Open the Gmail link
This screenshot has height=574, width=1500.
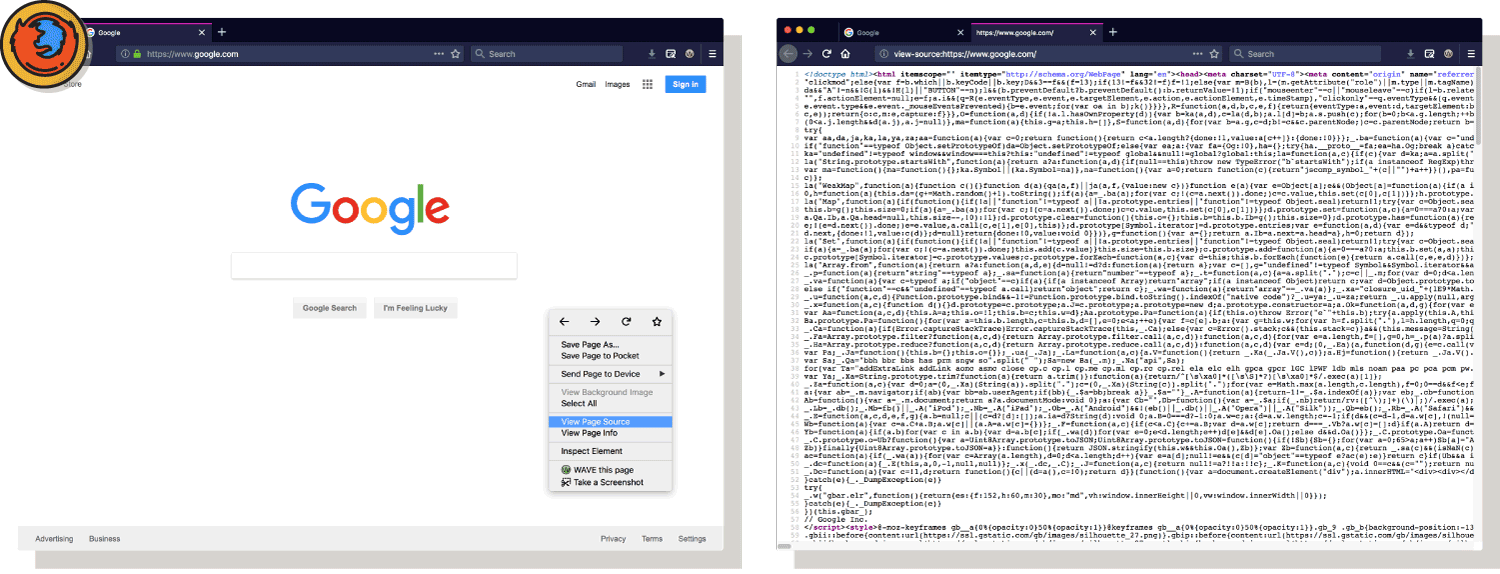click(586, 84)
